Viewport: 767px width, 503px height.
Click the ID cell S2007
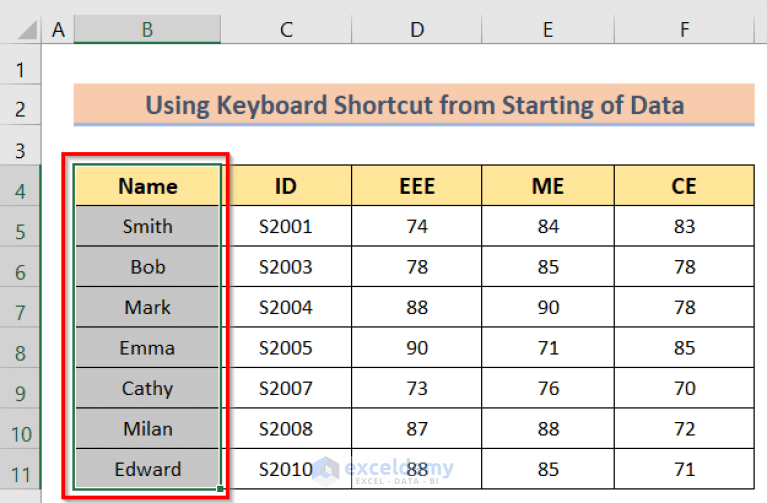tap(286, 389)
